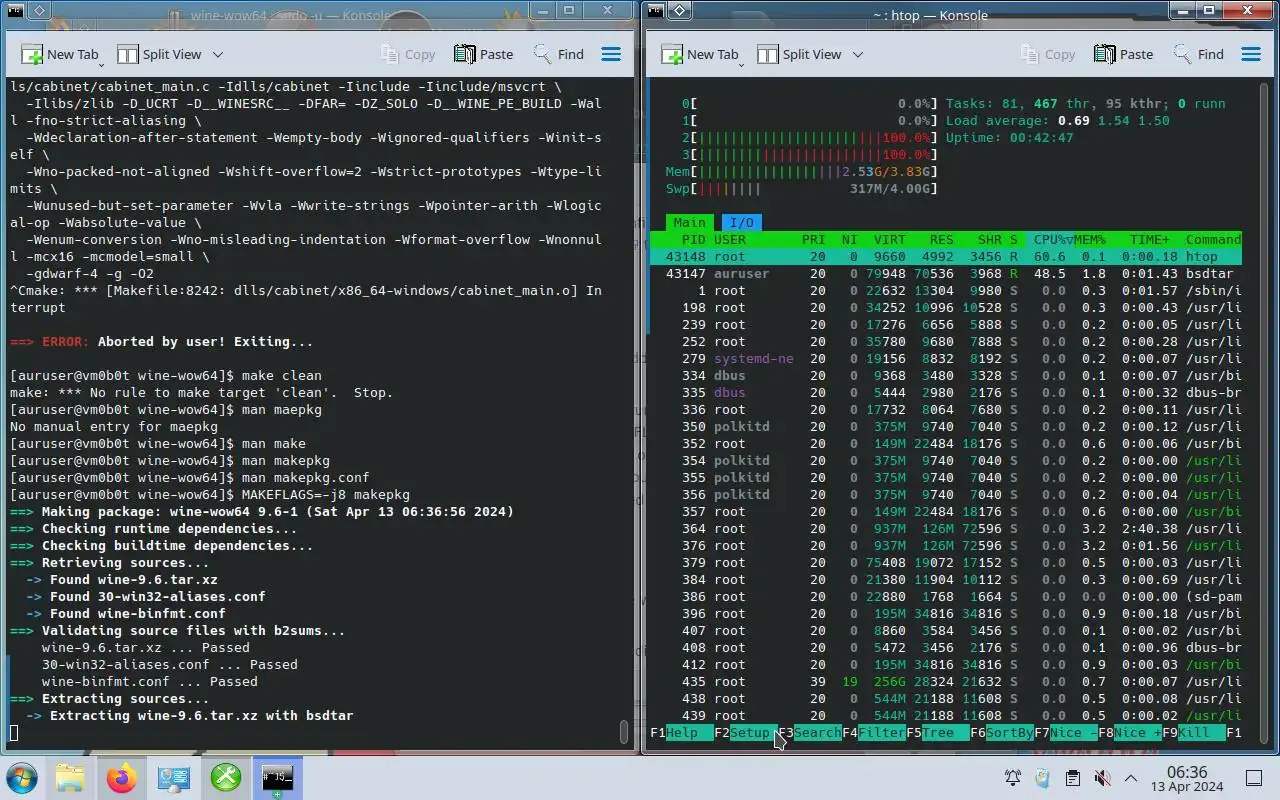Toggle the all-desktops pin on the htop window
This screenshot has width=1280, height=800.
[679, 11]
